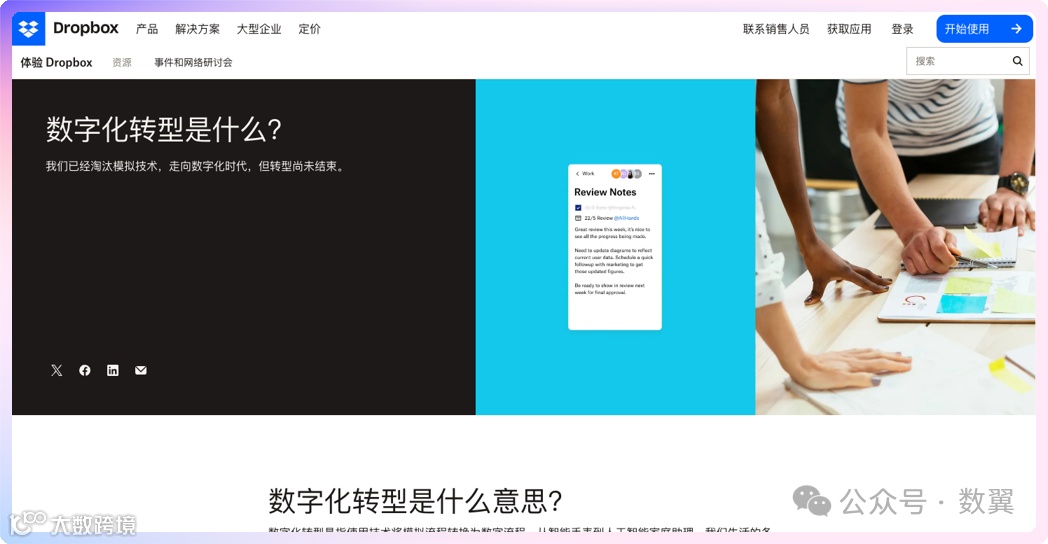
Task: Click the Dropbox logo icon
Action: coord(28,29)
